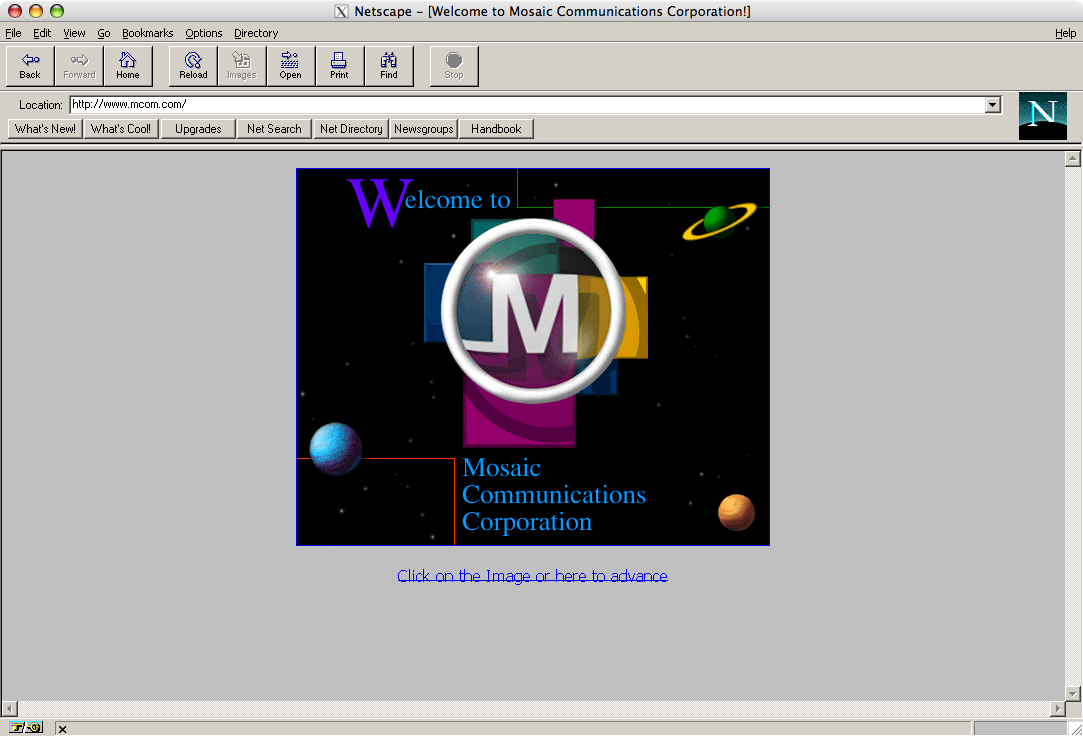Open the Help menu
Image resolution: width=1083 pixels, height=736 pixels.
(1065, 33)
